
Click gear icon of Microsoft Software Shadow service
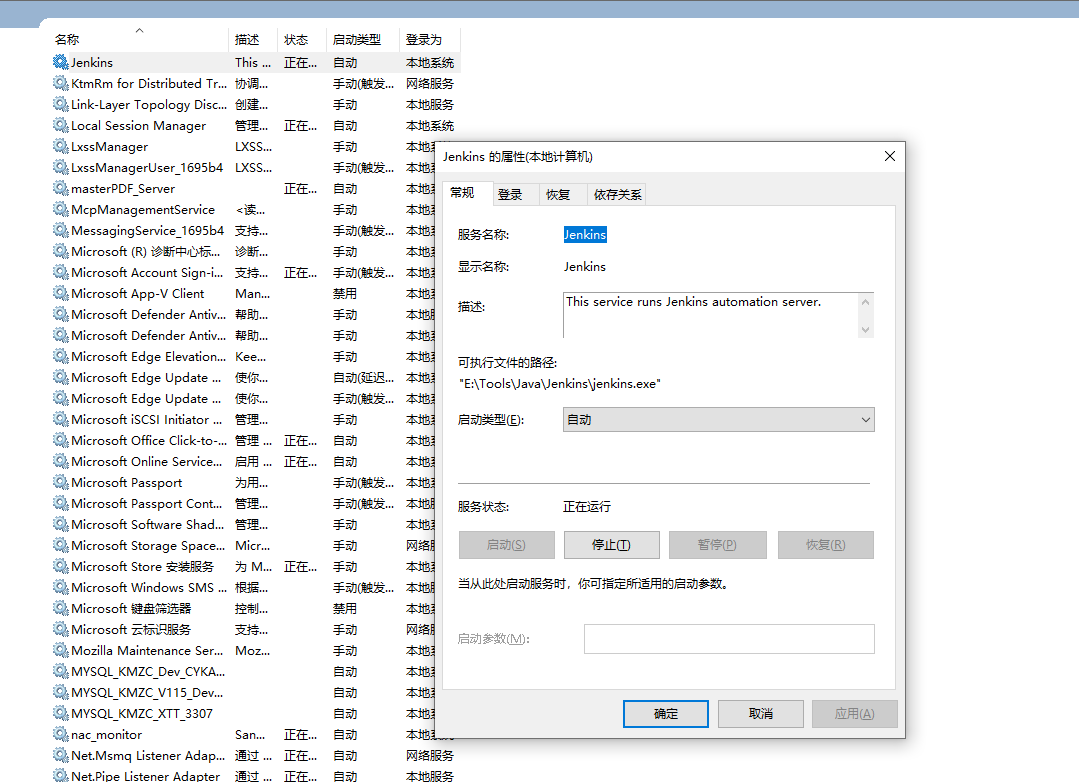point(61,524)
